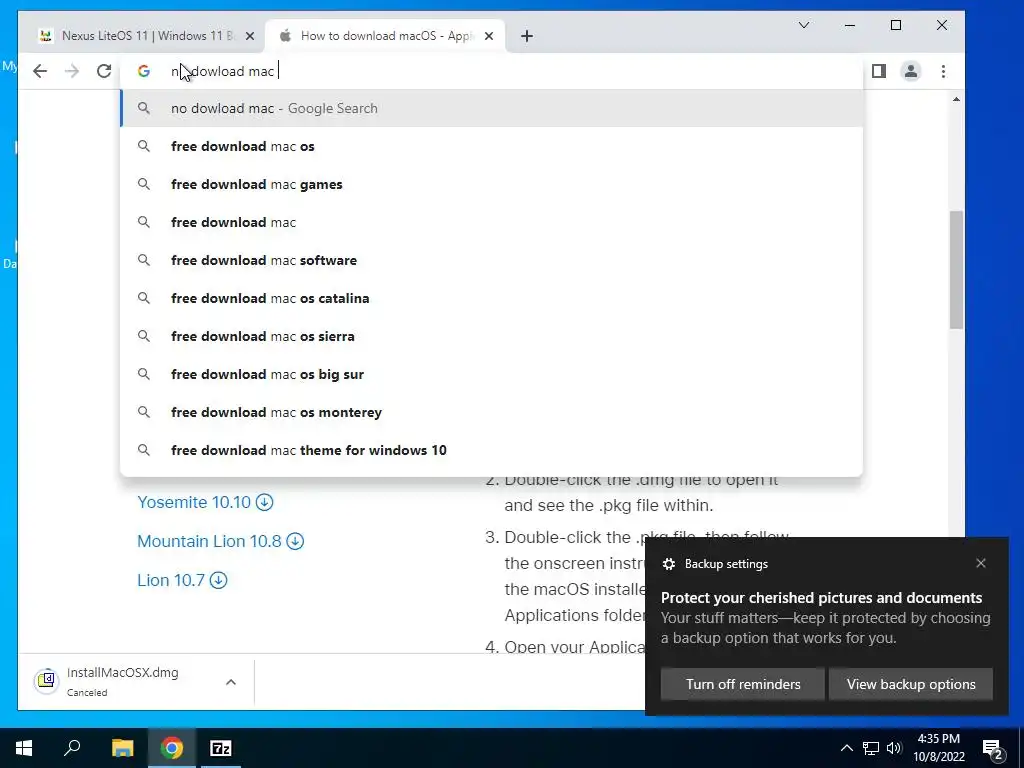This screenshot has width=1024, height=768.
Task: Click the Google icon in address bar
Action: (x=144, y=71)
